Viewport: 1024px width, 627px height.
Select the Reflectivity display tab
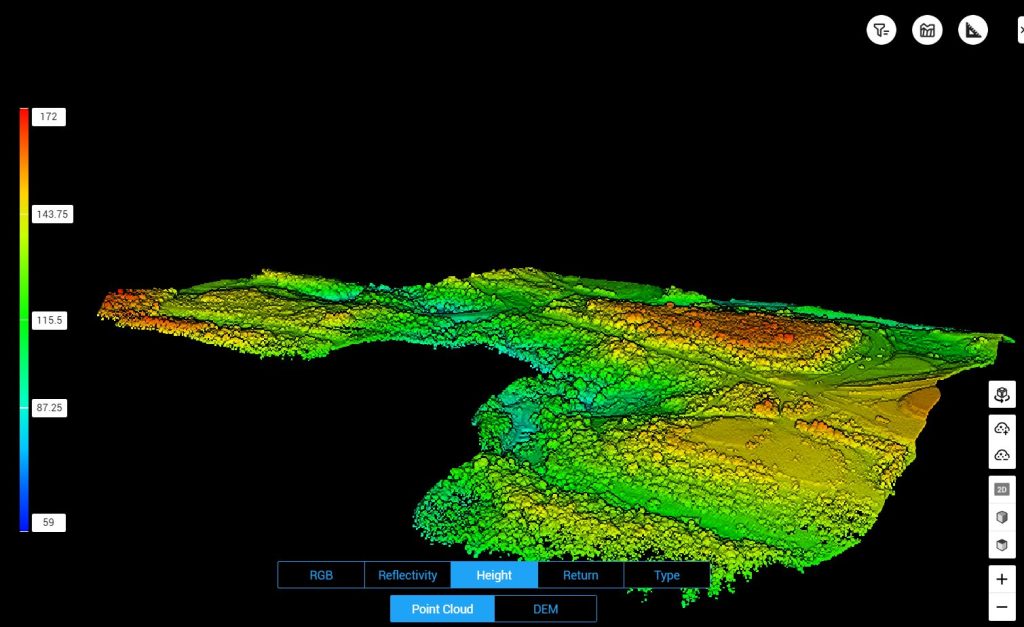(407, 575)
